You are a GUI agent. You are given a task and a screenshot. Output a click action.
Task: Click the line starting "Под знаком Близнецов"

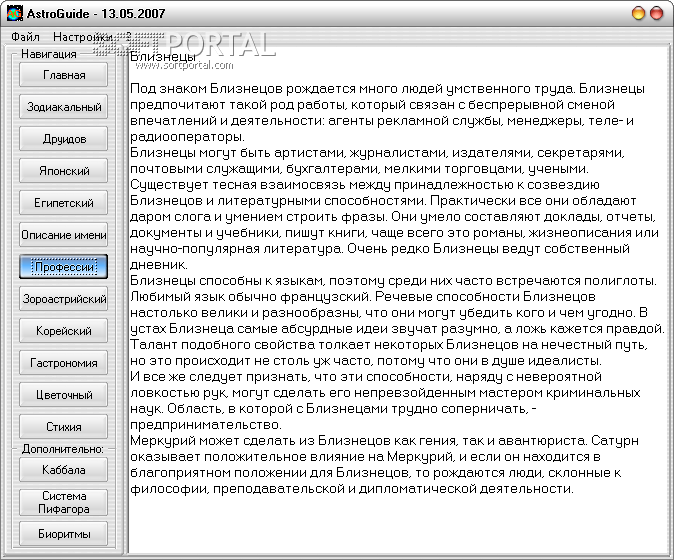tap(387, 89)
